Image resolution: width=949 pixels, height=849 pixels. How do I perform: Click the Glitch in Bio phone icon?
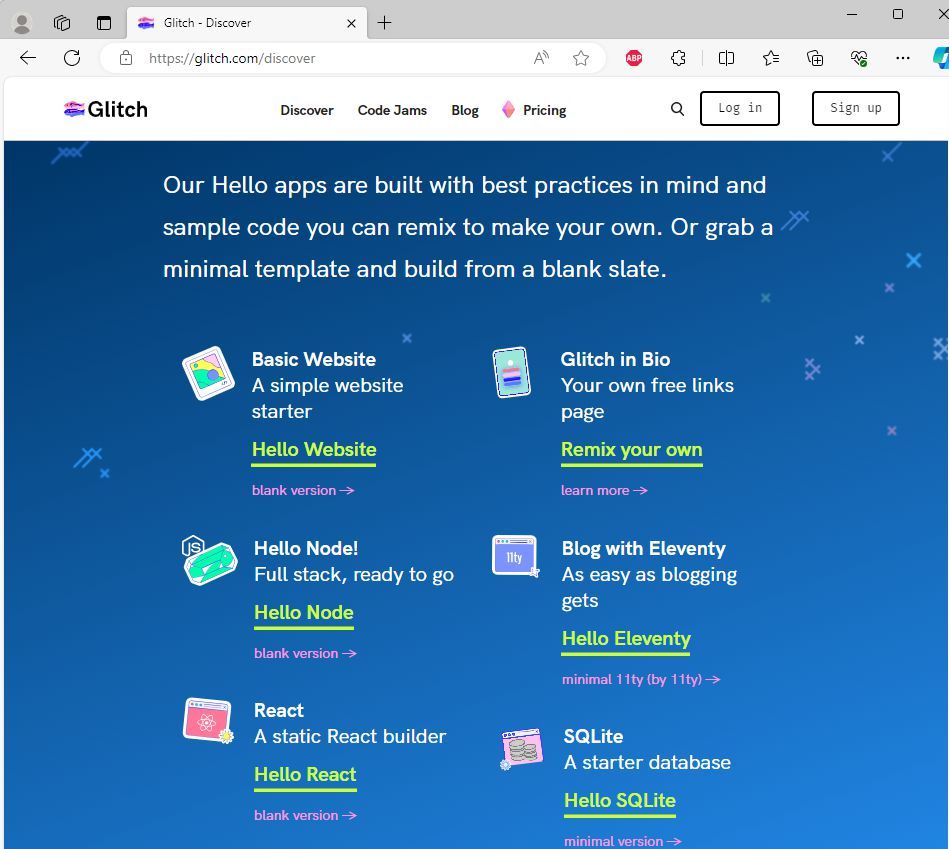click(510, 372)
